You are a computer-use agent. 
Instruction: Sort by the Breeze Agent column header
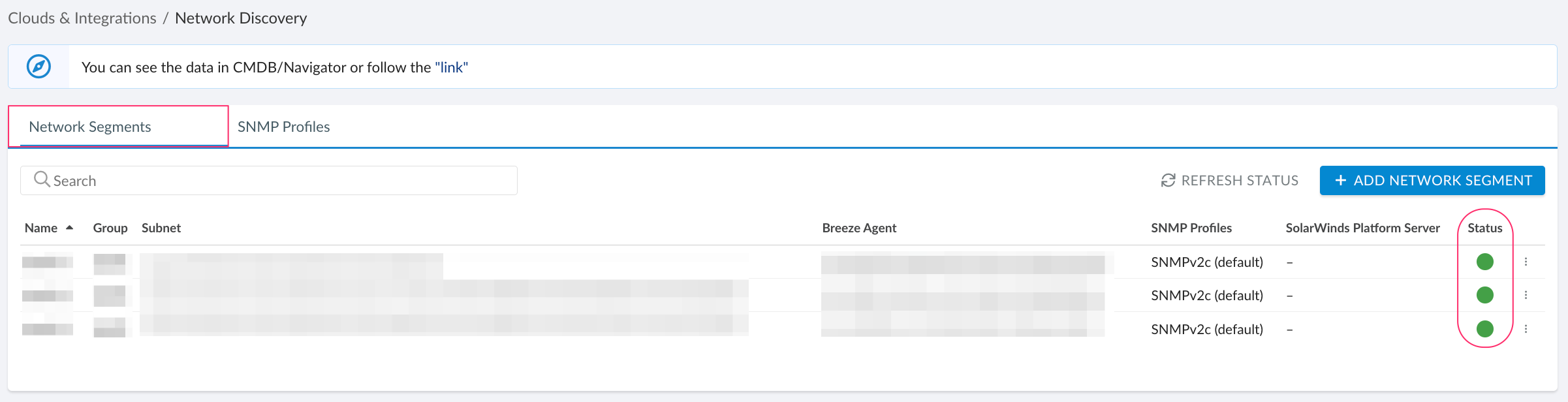[x=858, y=228]
